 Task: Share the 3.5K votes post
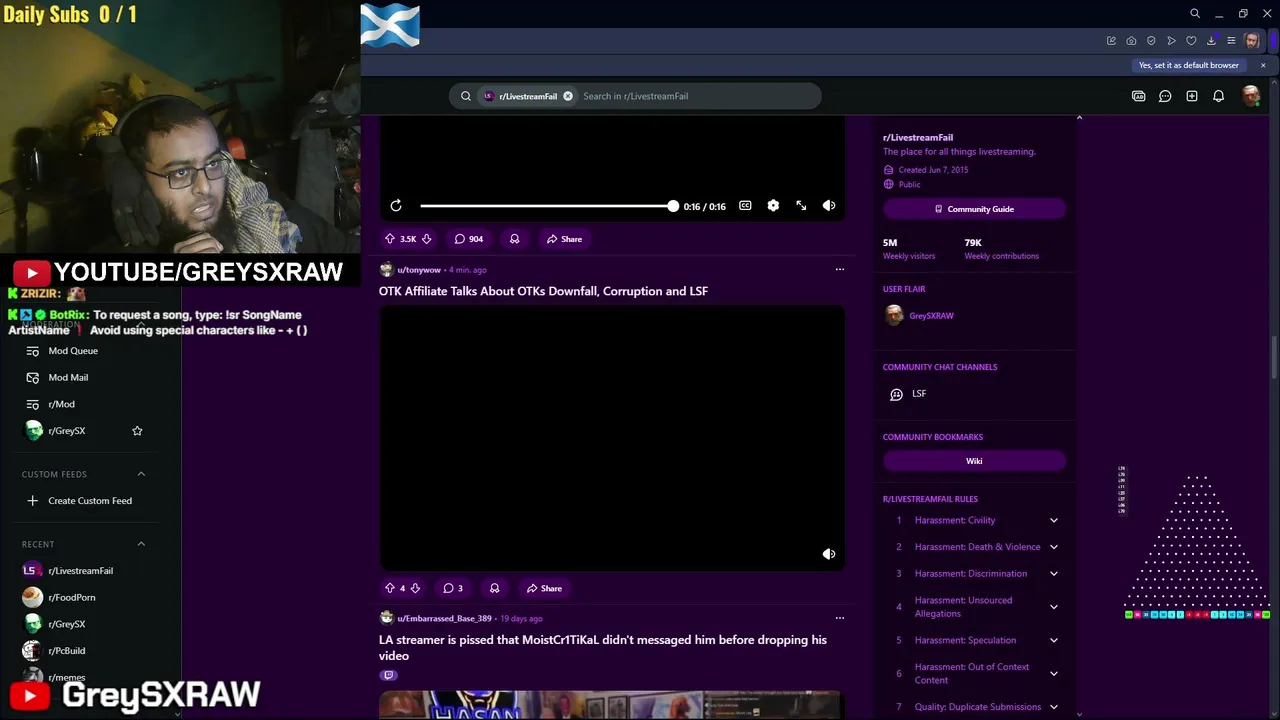564,239
